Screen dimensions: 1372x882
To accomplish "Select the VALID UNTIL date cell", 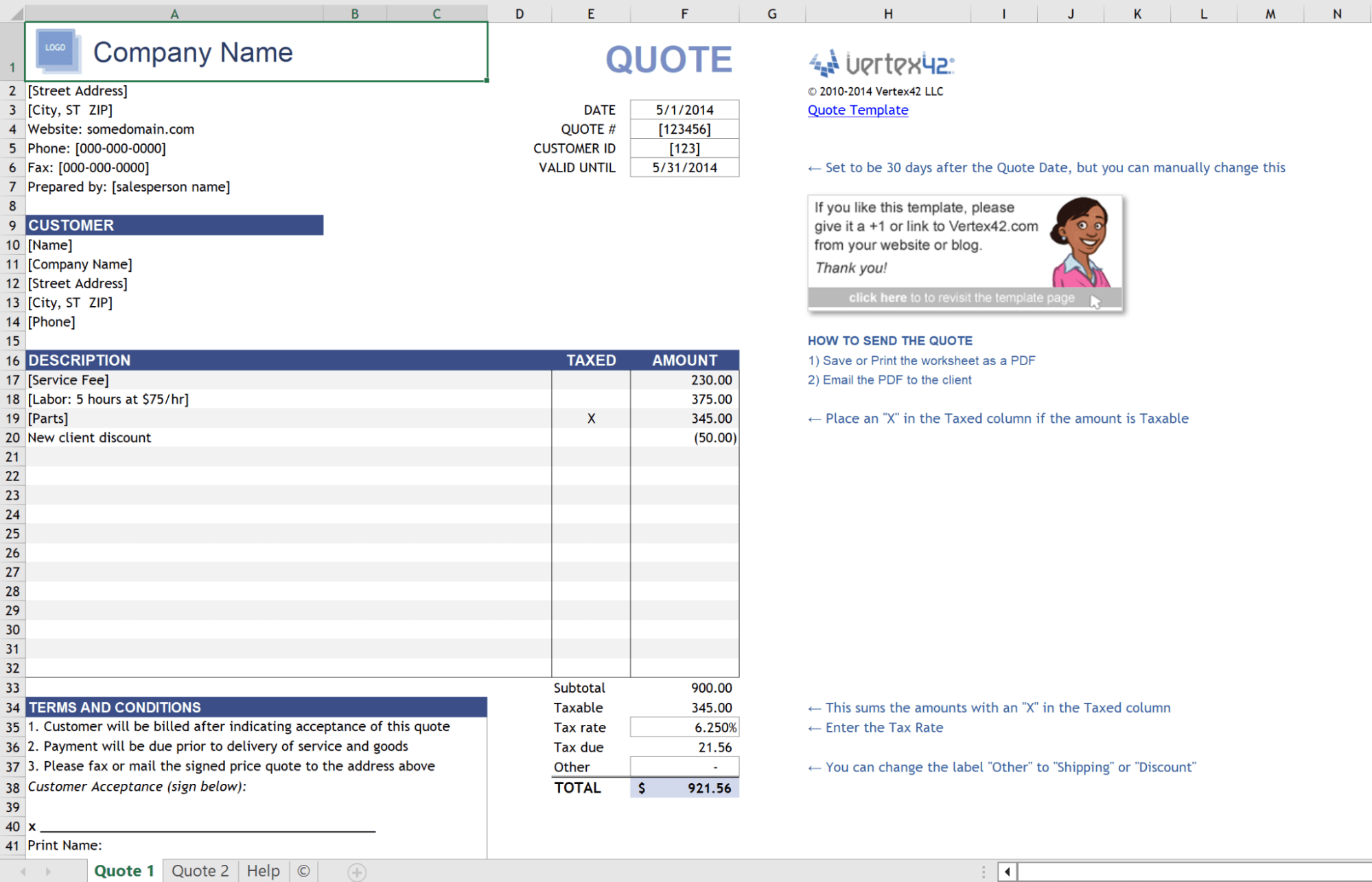I will click(684, 167).
